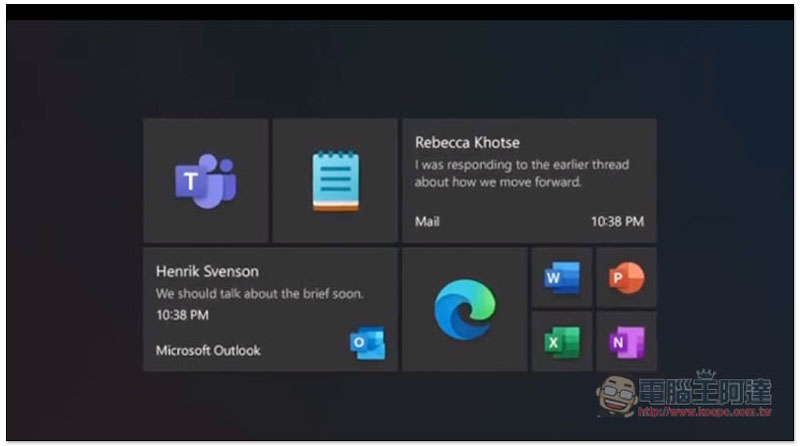
Task: Click the Outlook icon in Henrik's tile
Action: [367, 343]
